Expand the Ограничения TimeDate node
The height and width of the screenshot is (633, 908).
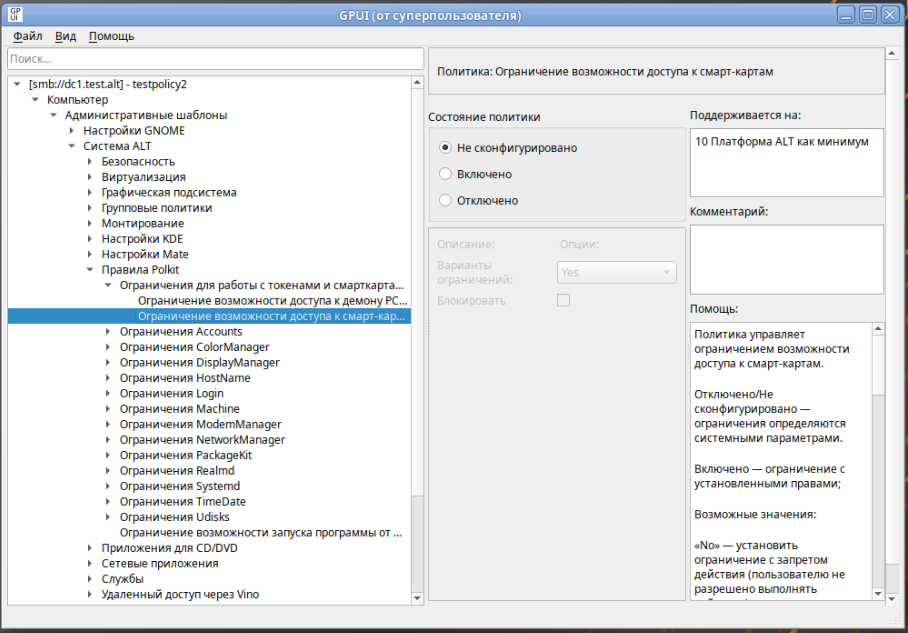point(108,501)
